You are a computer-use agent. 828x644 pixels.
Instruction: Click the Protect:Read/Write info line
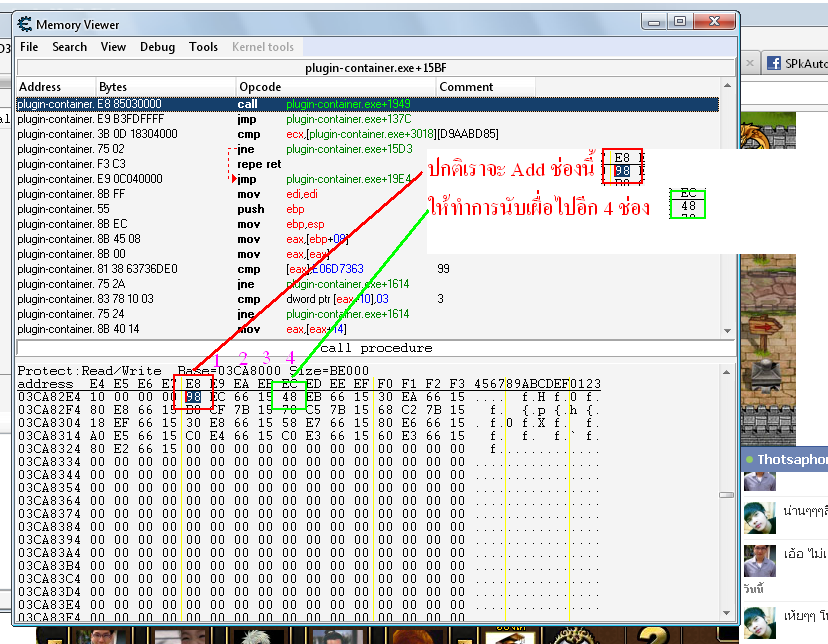tap(193, 371)
